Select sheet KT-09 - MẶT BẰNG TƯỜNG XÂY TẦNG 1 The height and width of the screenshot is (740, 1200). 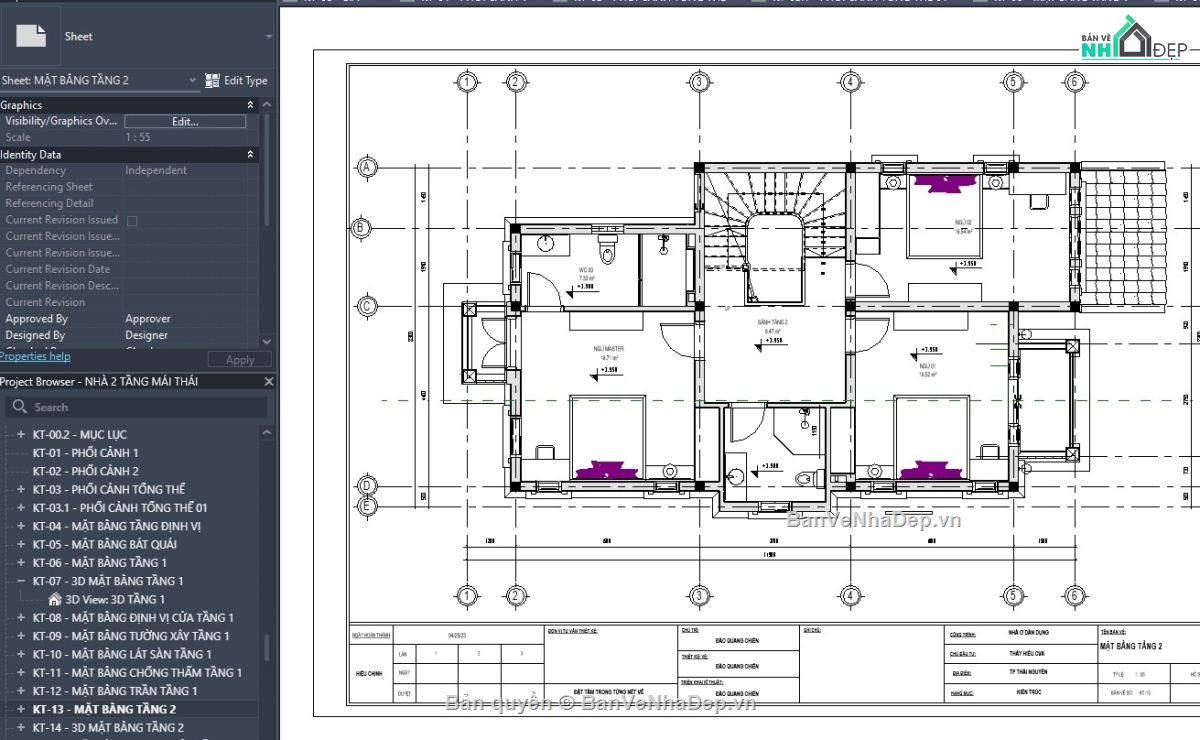coord(131,636)
